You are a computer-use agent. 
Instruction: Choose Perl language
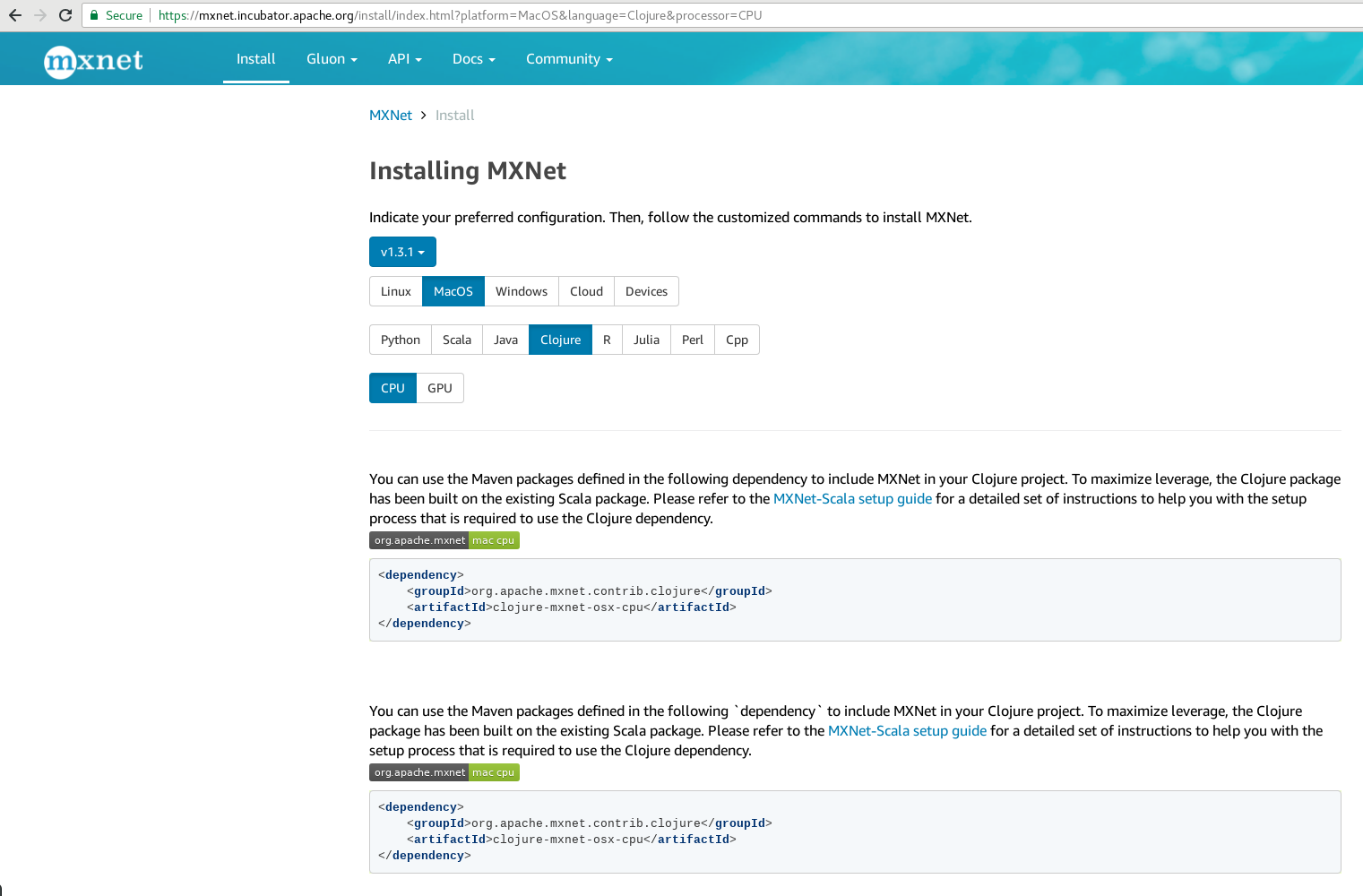point(693,340)
